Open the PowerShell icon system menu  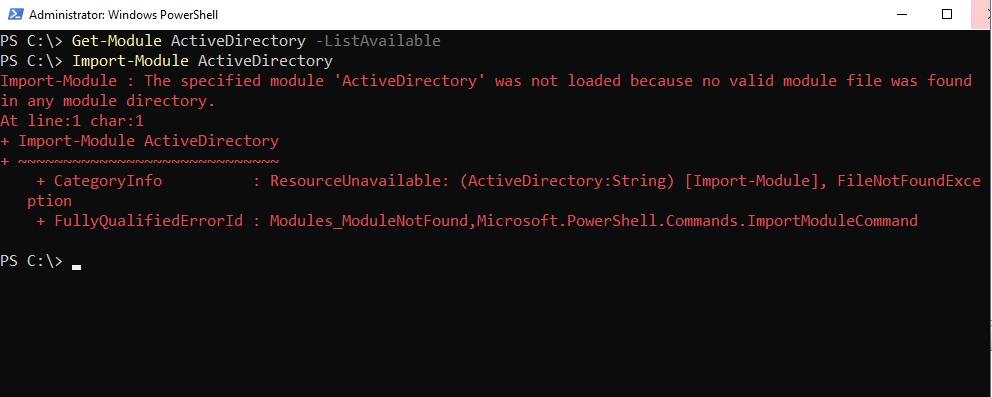pyautogui.click(x=15, y=14)
